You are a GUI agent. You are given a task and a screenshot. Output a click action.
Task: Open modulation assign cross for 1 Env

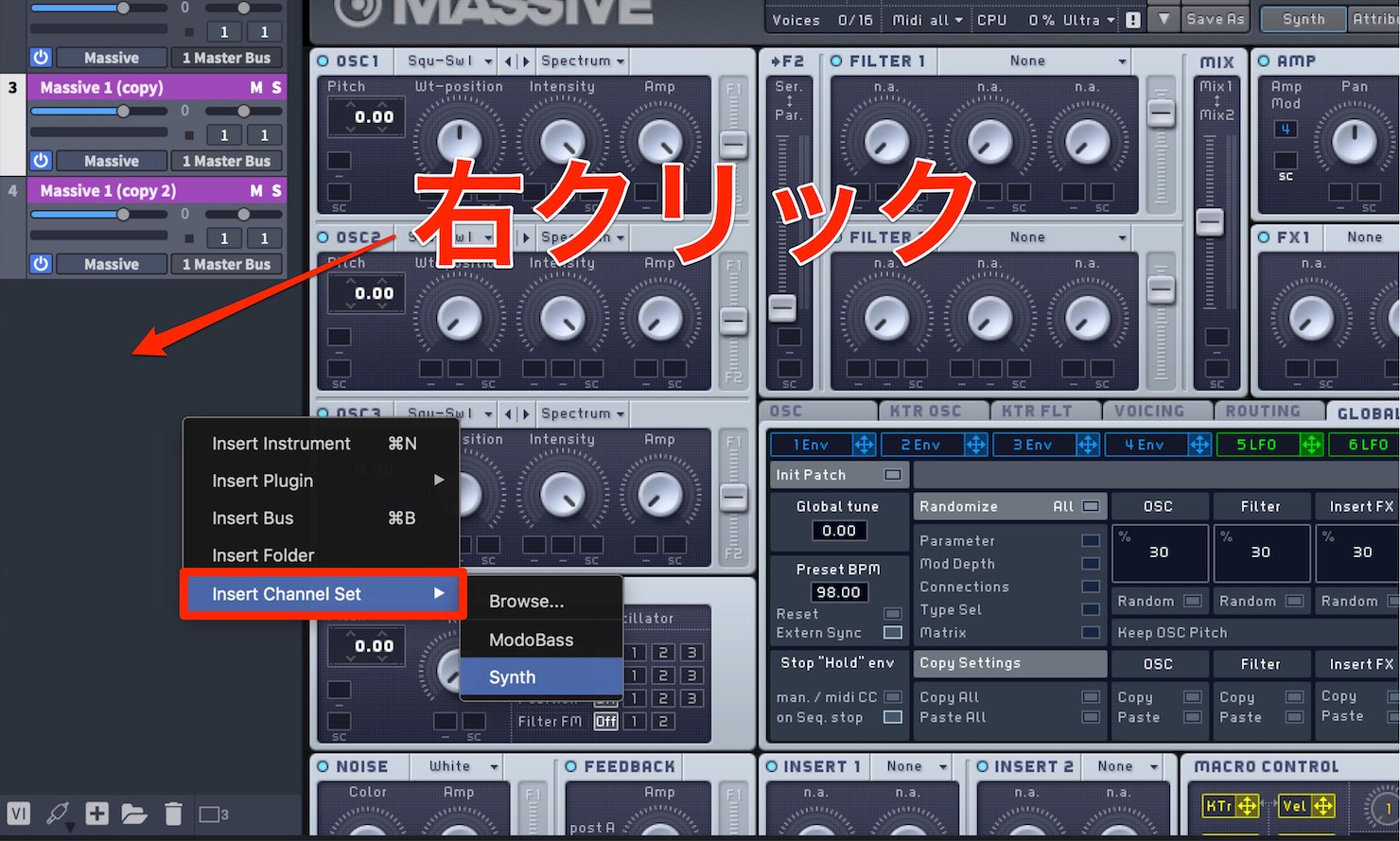[x=864, y=445]
